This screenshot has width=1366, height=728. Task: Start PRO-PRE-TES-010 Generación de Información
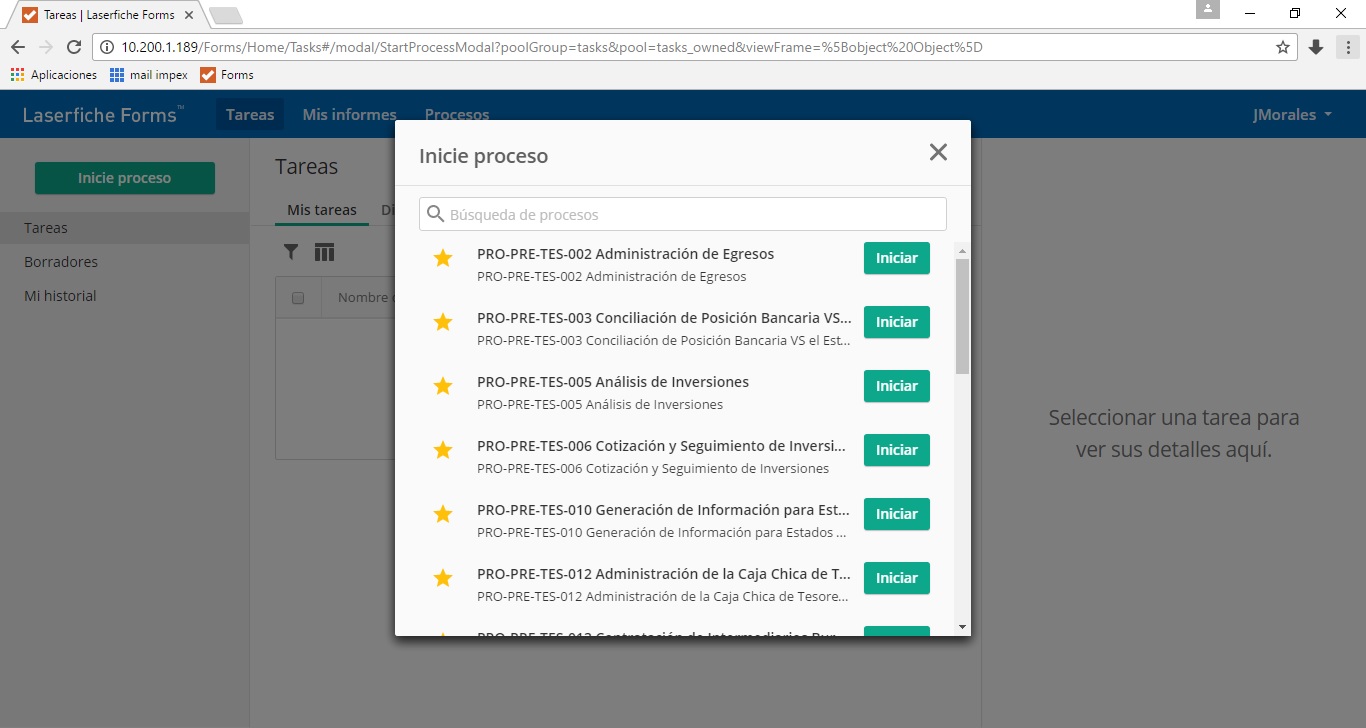pos(897,514)
